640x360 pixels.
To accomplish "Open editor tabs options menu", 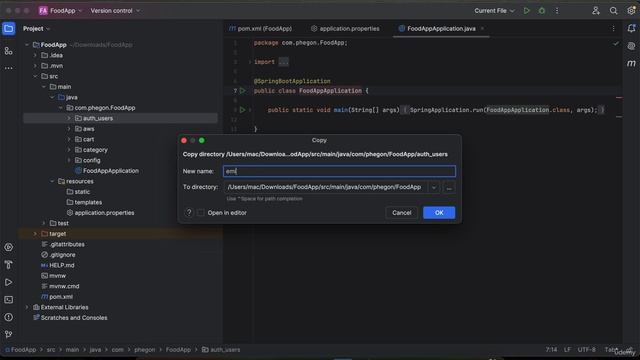I will 613,29.
